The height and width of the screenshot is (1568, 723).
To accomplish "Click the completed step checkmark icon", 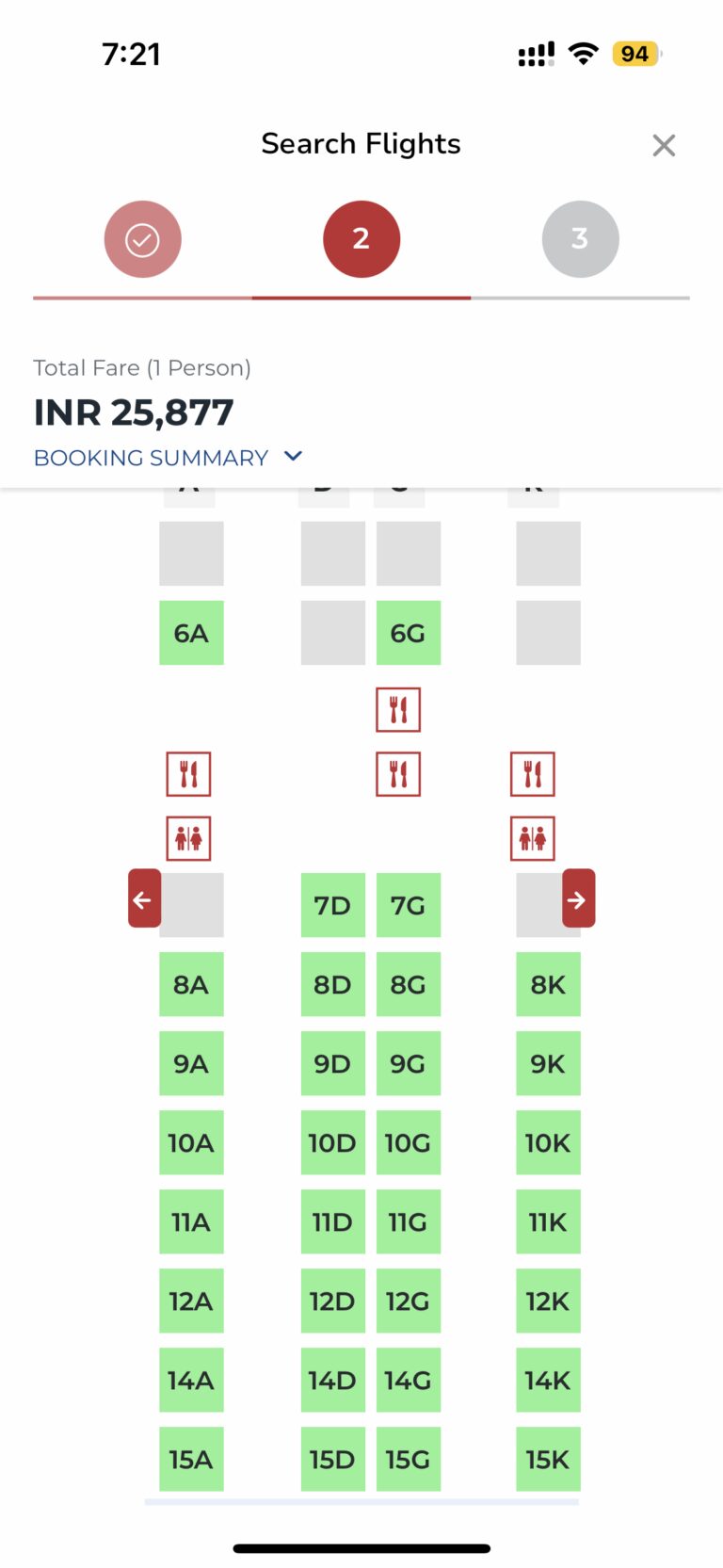I will pos(142,238).
